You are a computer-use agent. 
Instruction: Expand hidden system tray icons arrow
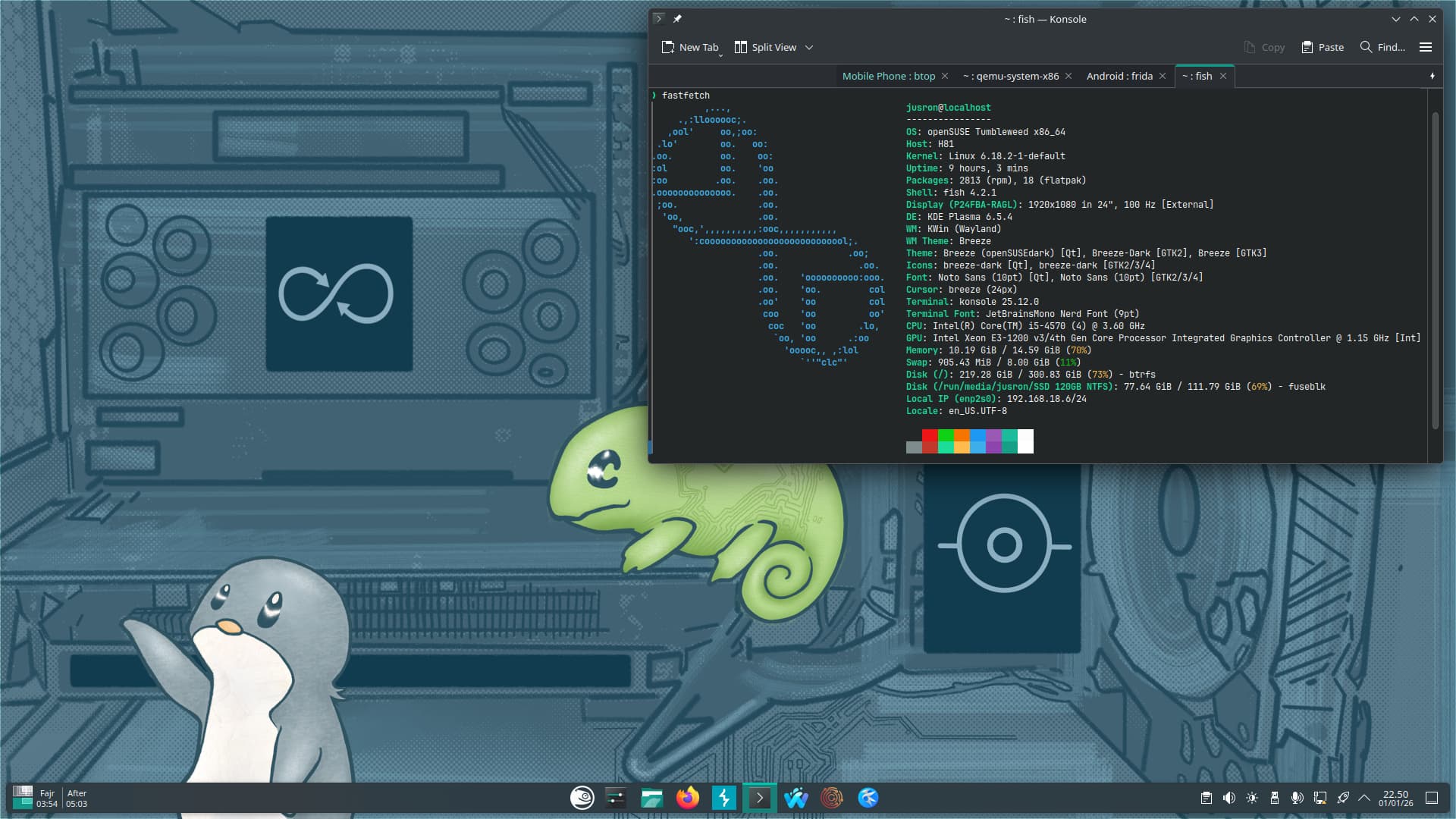pyautogui.click(x=1364, y=798)
